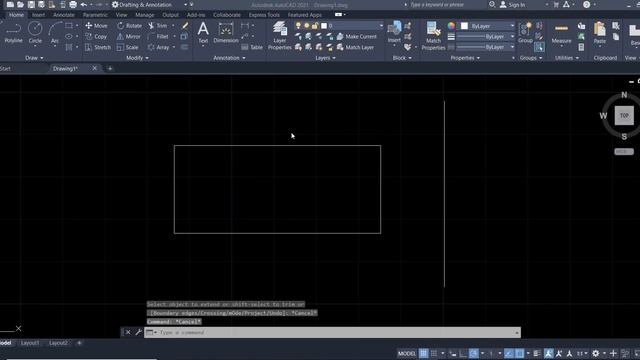Choose the Stretch command
Image resolution: width=640 pixels, height=360 pixels.
click(98, 47)
